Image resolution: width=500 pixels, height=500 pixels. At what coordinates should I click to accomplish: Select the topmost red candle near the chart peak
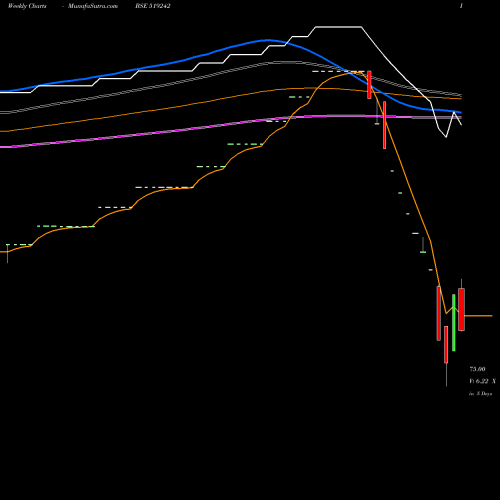pos(369,85)
